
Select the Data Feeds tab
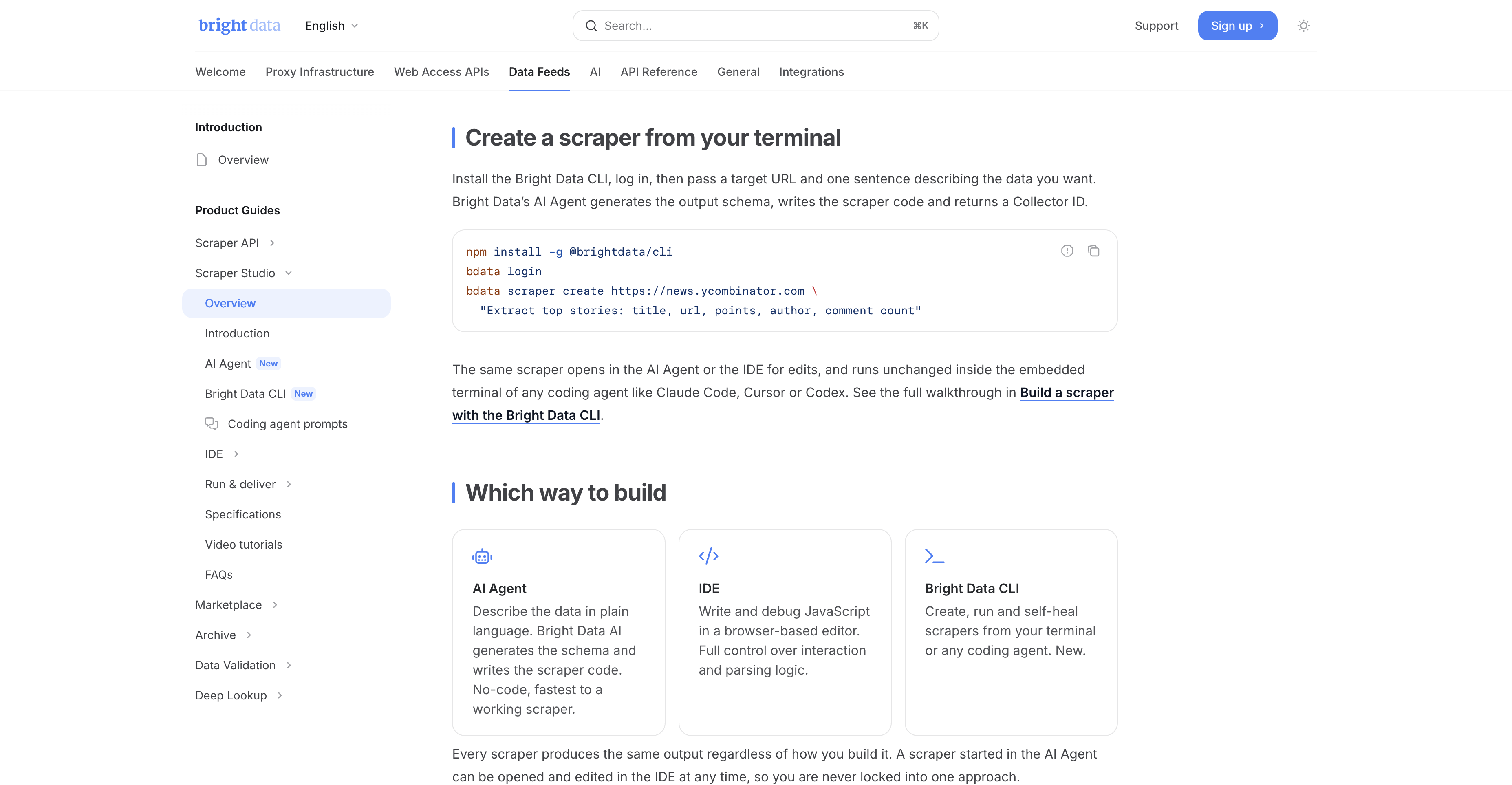tap(540, 72)
